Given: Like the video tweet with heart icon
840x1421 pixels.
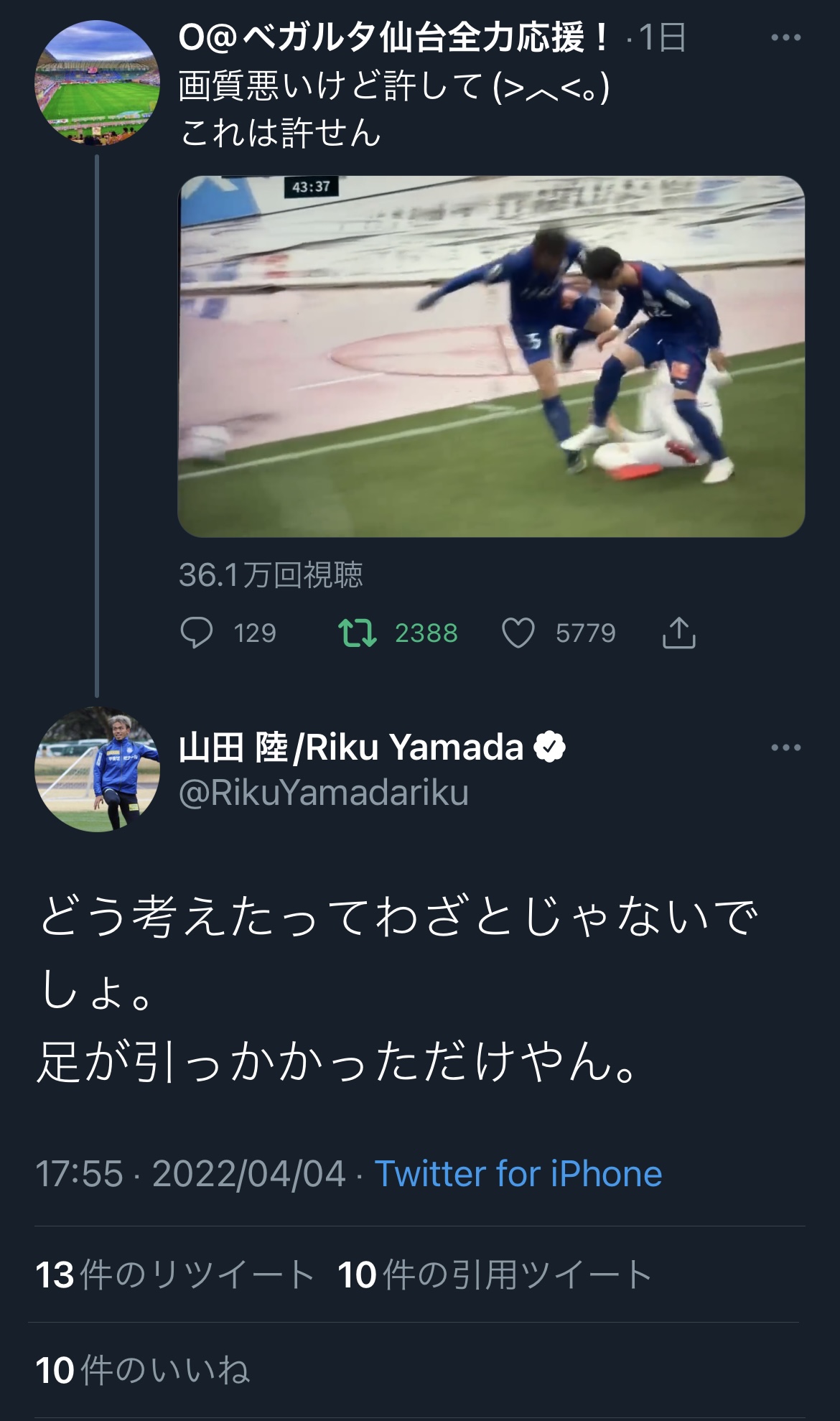Looking at the screenshot, I should tap(518, 633).
